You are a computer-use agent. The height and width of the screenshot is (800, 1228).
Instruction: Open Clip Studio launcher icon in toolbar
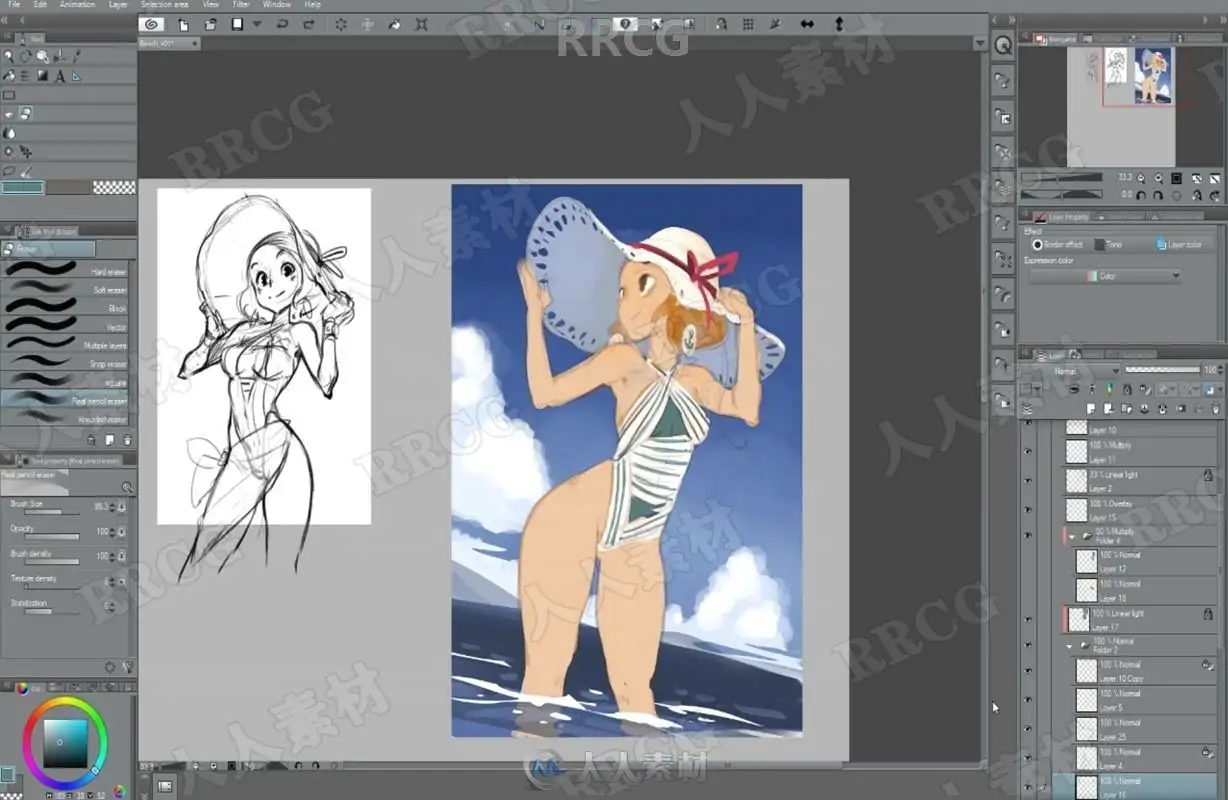pos(151,24)
